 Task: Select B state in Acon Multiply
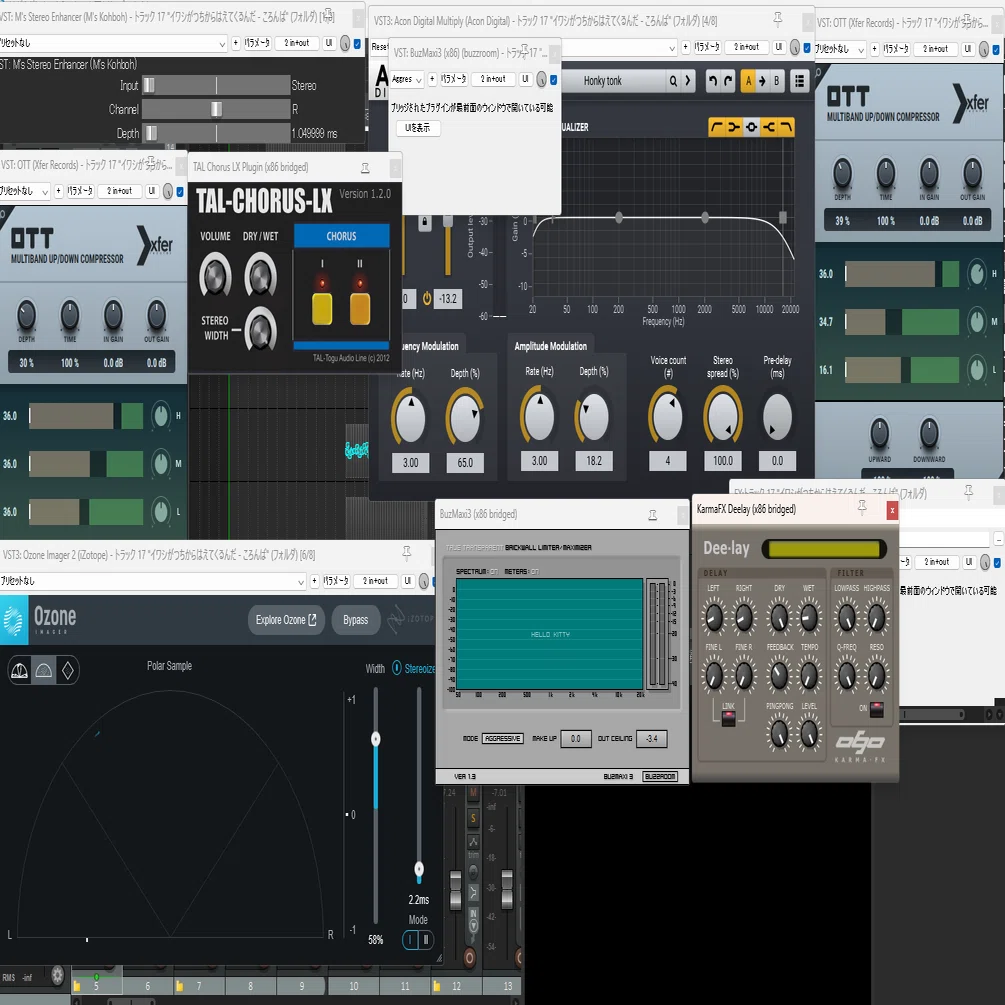point(776,81)
